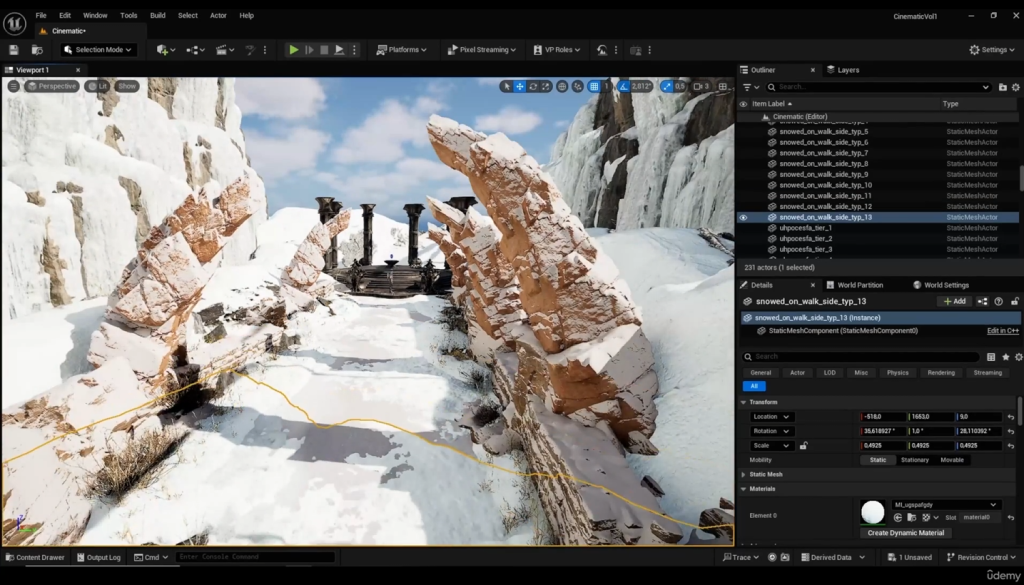This screenshot has width=1024, height=585.
Task: Set Mobility to Movable
Action: pos(952,460)
